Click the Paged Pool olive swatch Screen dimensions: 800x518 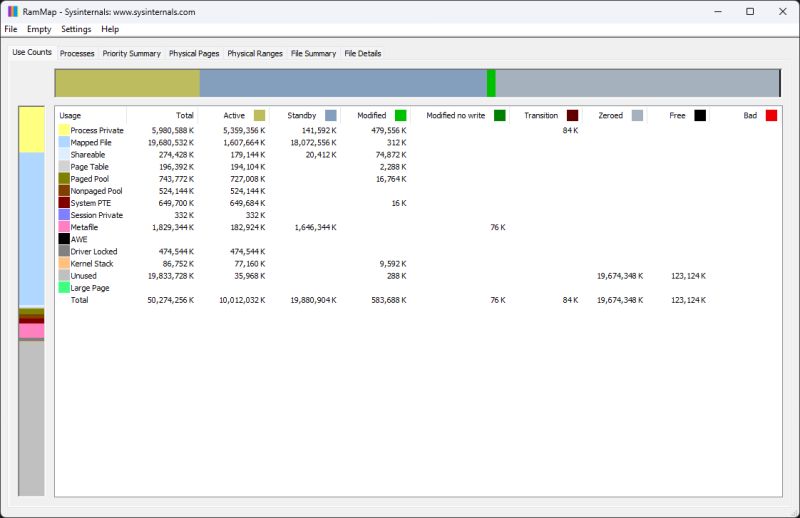(x=64, y=179)
